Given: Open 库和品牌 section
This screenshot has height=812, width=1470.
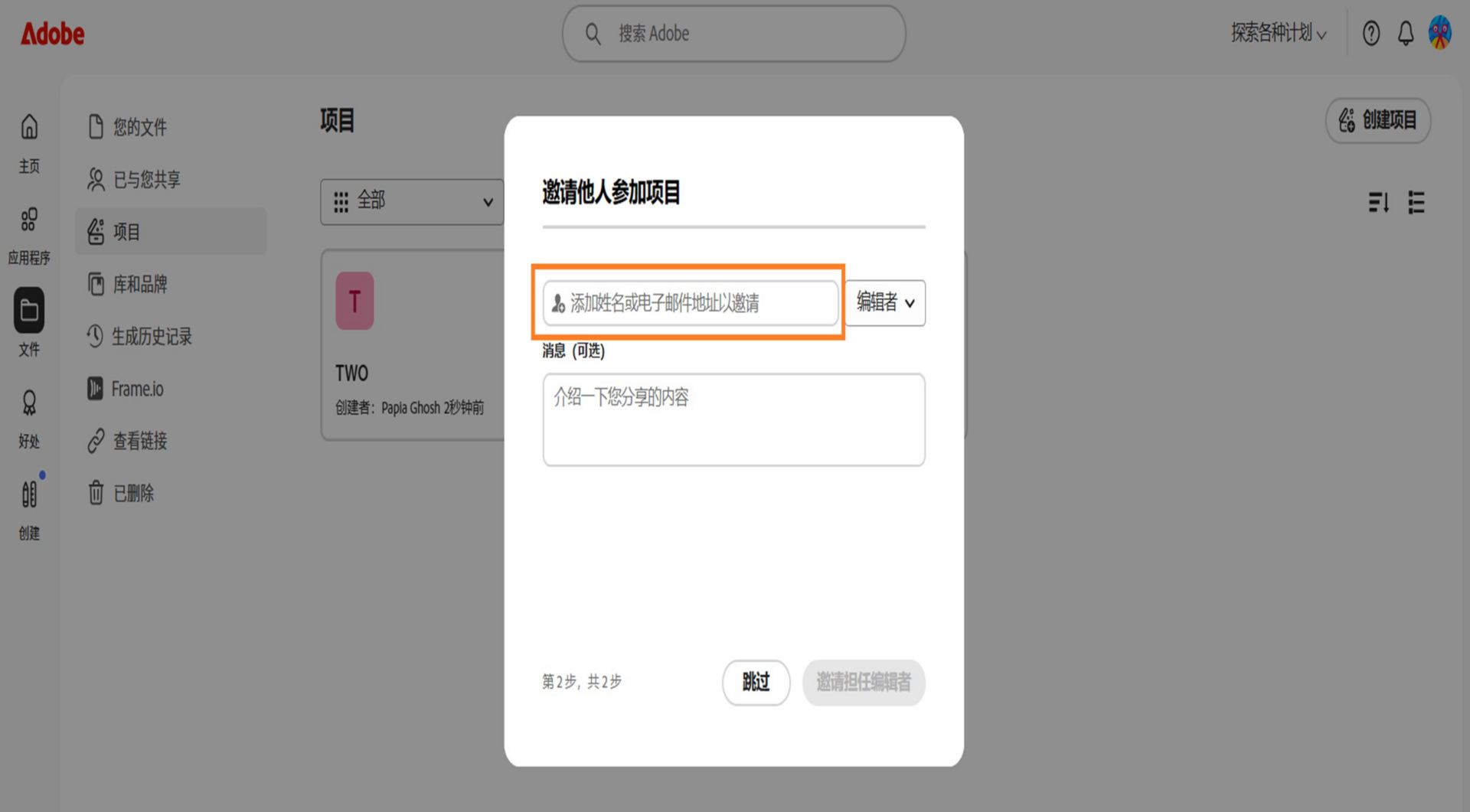Looking at the screenshot, I should (x=171, y=284).
